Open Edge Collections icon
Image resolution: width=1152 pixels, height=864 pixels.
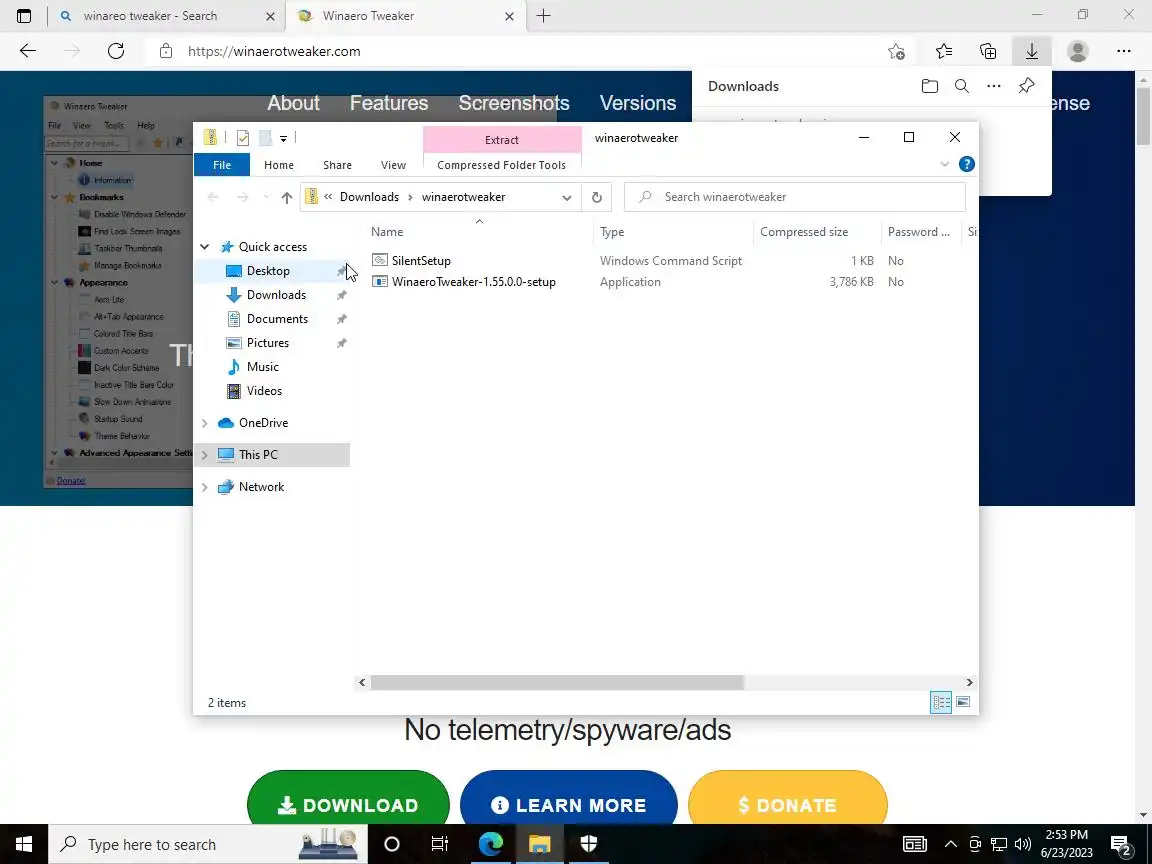tap(988, 51)
